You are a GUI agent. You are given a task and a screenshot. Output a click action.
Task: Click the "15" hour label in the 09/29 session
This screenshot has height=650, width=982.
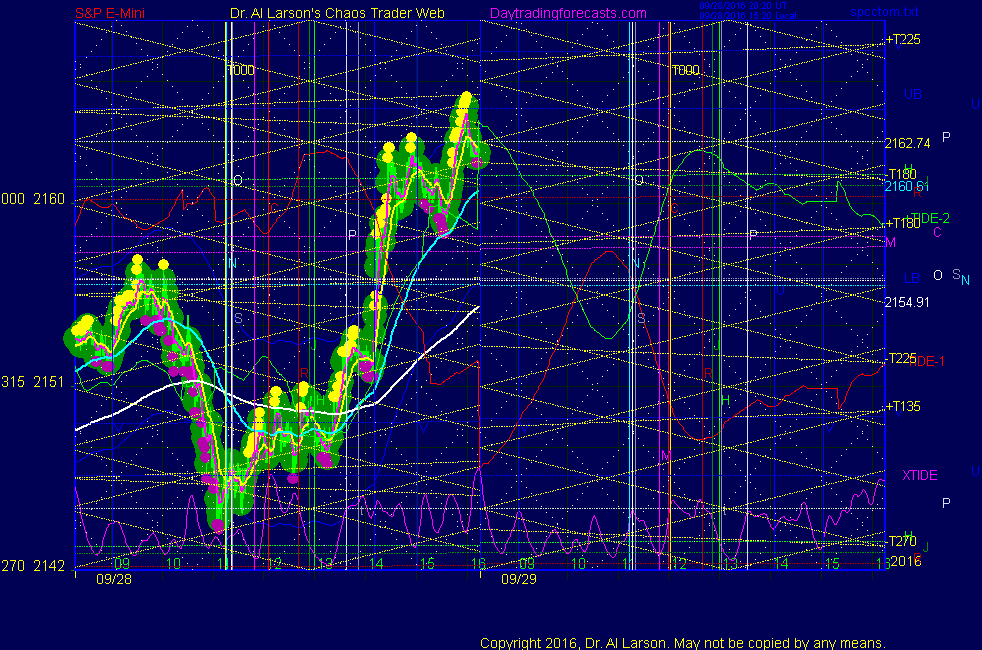[832, 564]
